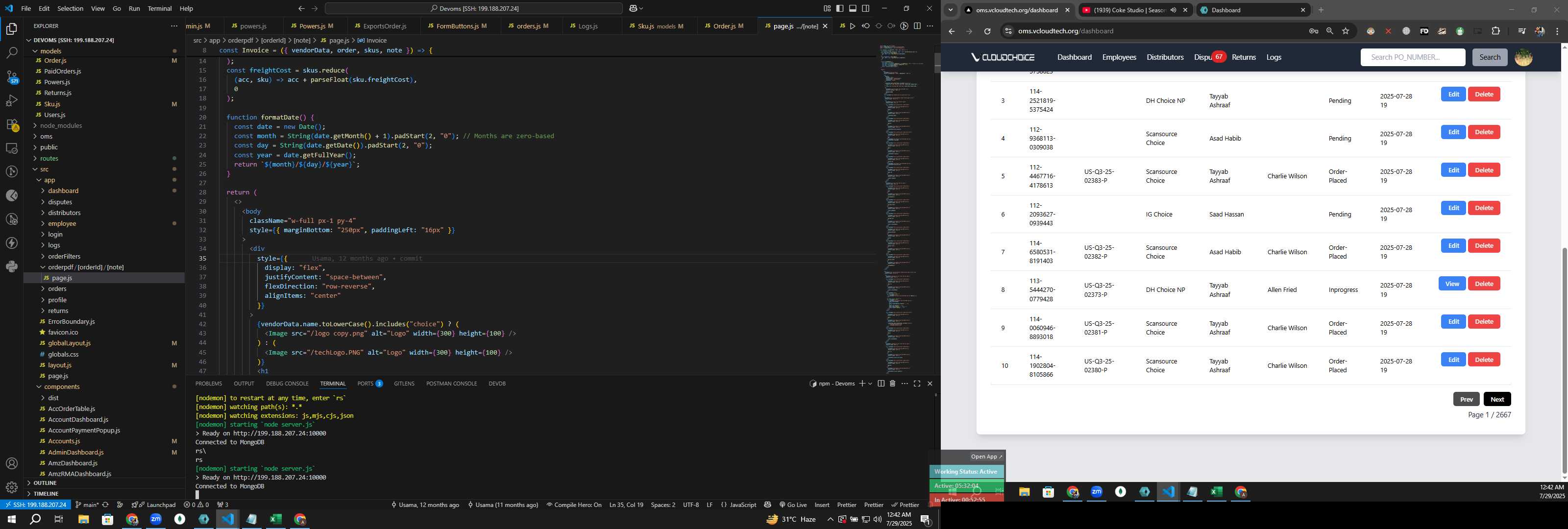Click the split editor right icon
Viewport: 1568px width, 529px height.
[917, 26]
